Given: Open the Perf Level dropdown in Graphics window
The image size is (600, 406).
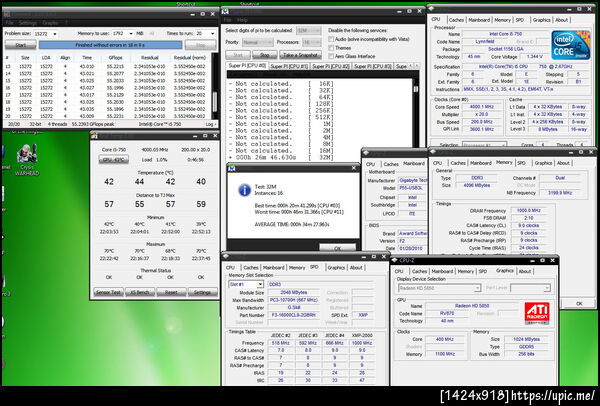Looking at the screenshot, I should coord(530,288).
